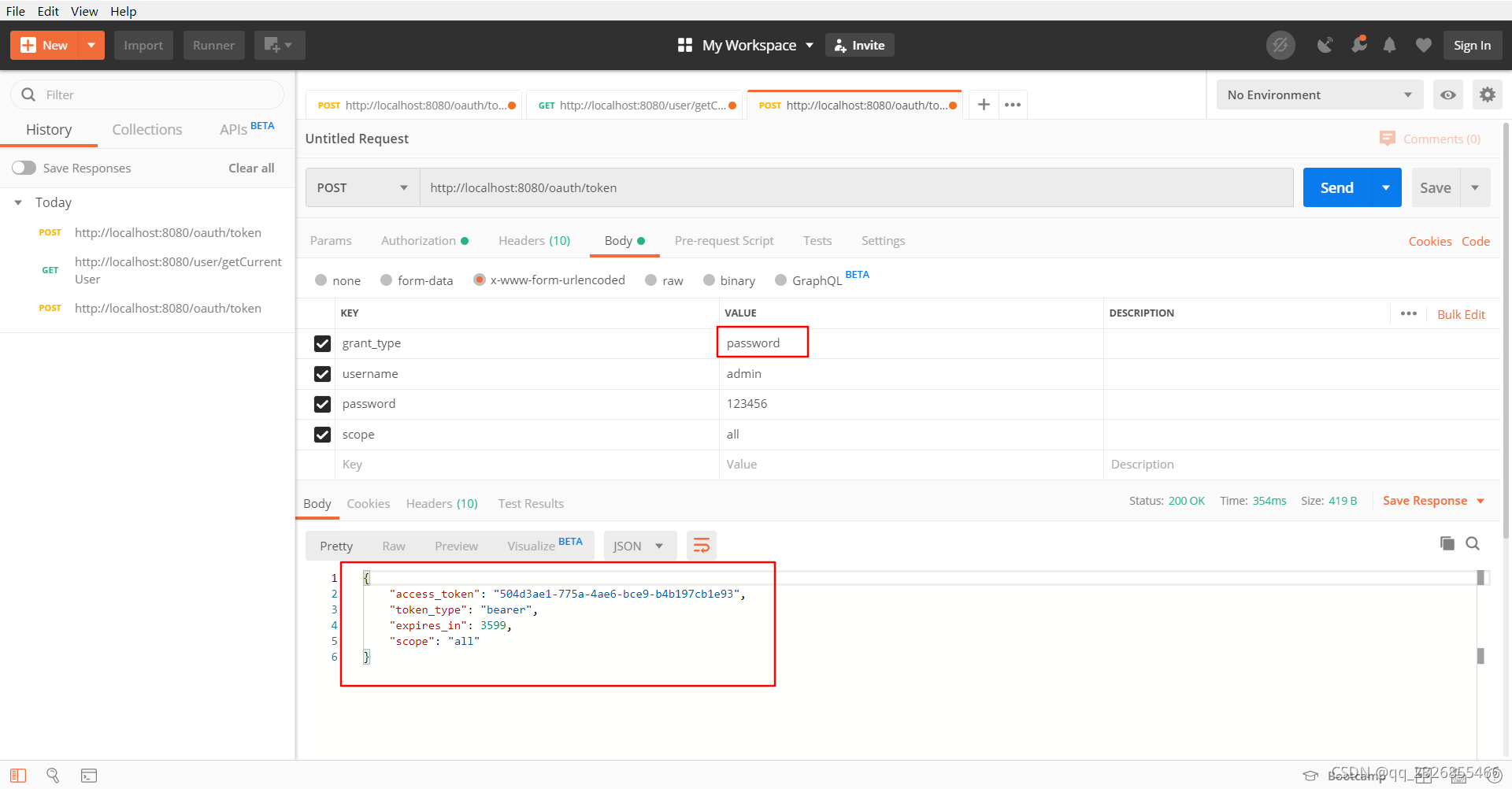
Task: Copy response body to clipboard icon
Action: coord(1447,543)
